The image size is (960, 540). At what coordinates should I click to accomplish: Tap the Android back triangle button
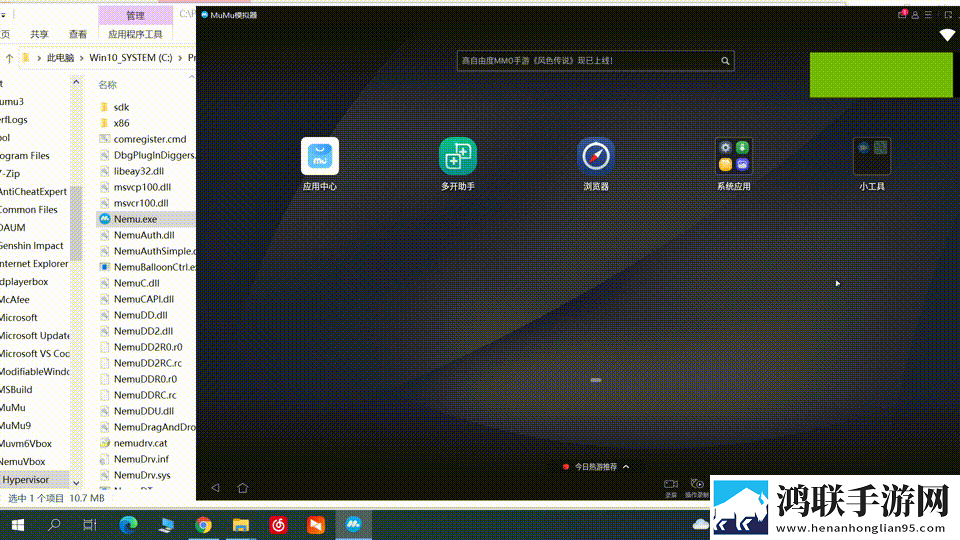tap(216, 488)
